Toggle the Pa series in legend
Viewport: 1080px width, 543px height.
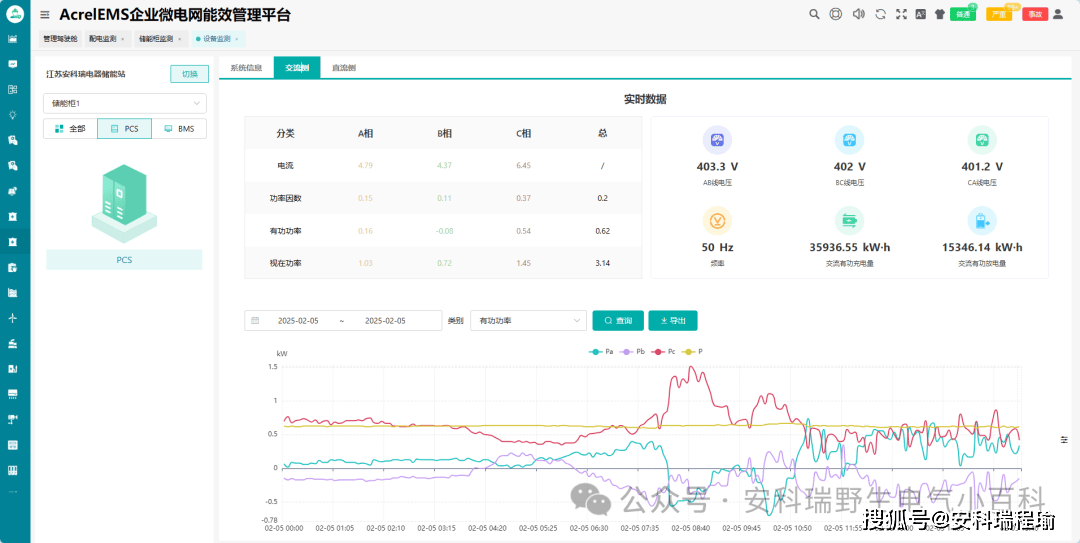pos(601,351)
